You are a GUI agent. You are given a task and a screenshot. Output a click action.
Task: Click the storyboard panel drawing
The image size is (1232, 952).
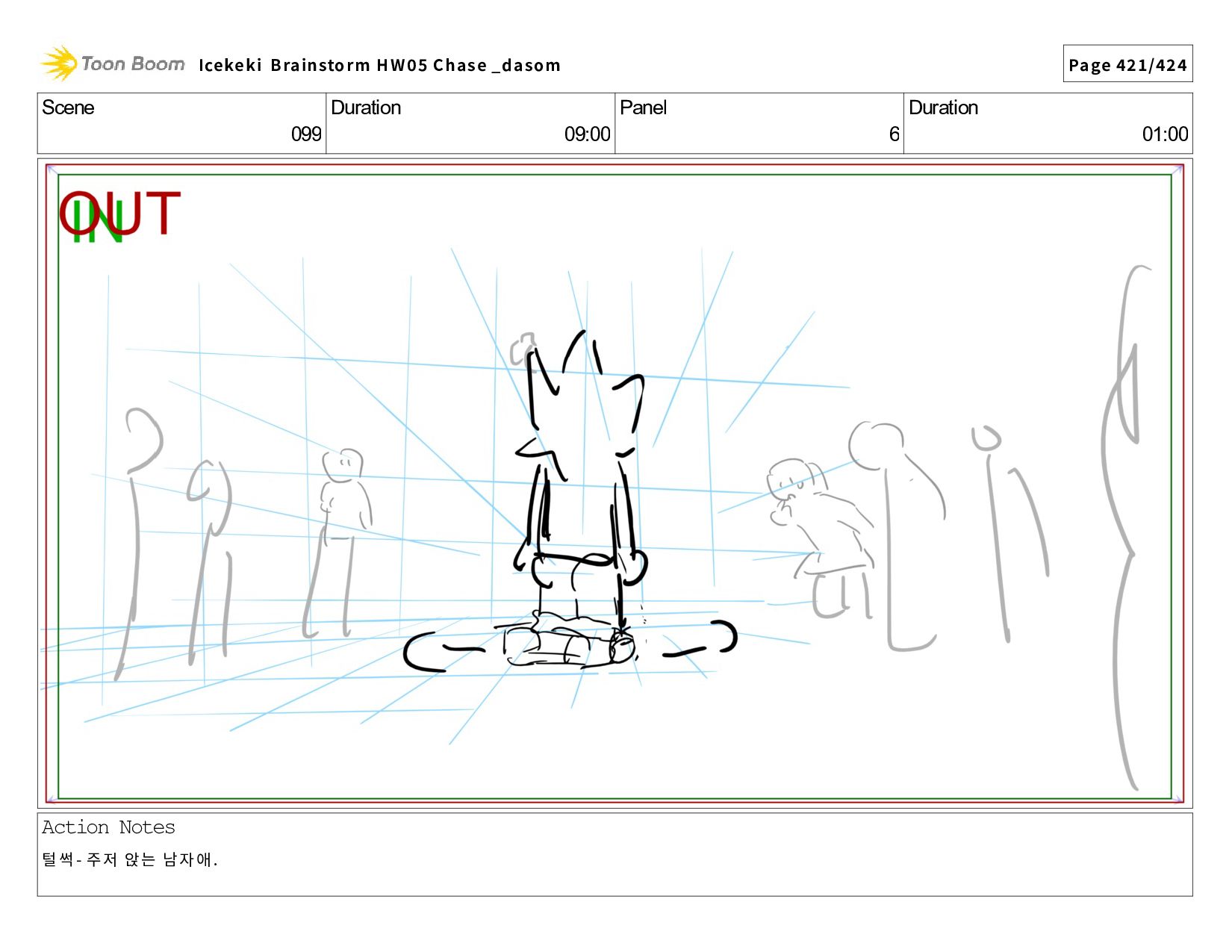(615, 484)
